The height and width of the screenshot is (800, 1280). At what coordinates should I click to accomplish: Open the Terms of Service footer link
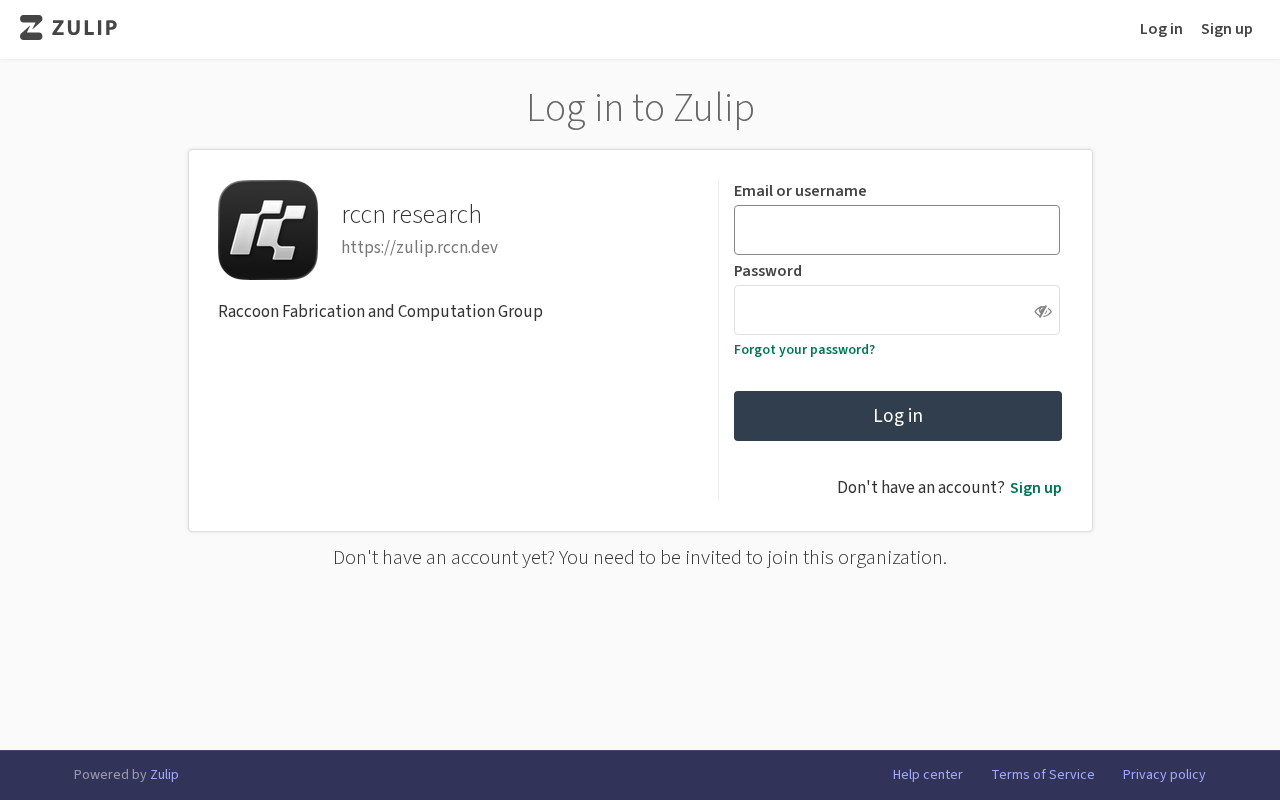coord(1042,774)
